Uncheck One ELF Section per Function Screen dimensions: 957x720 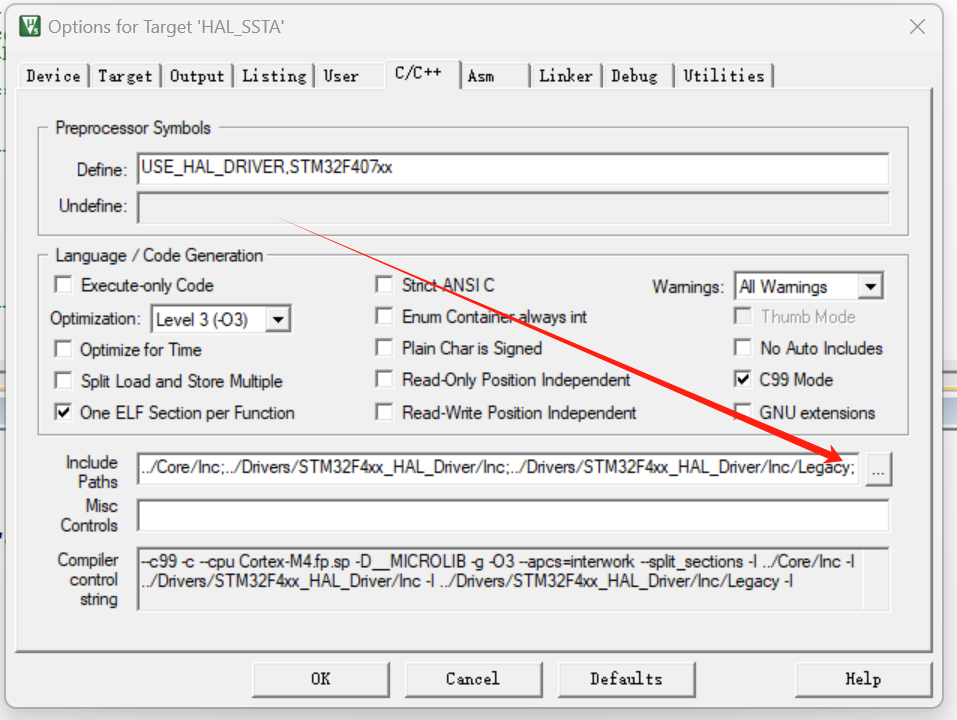(63, 413)
